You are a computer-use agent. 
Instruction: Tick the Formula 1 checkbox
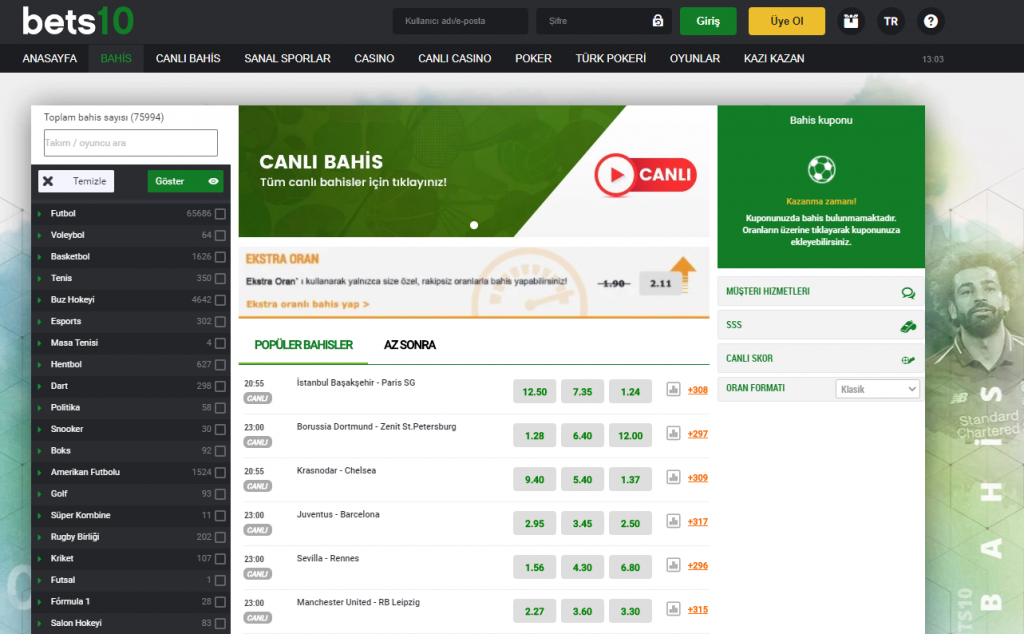[220, 601]
